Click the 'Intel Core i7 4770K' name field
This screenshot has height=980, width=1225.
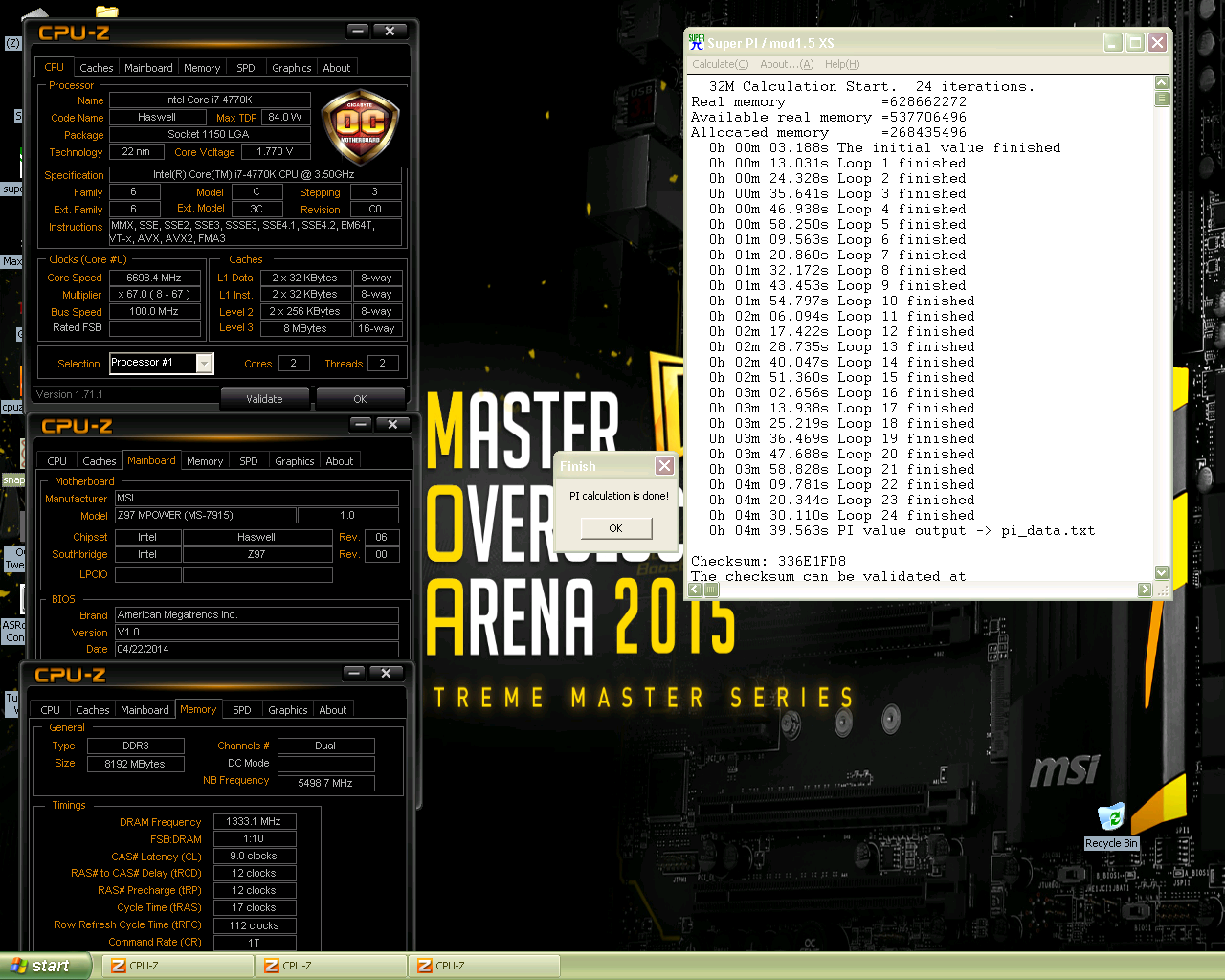[x=210, y=100]
